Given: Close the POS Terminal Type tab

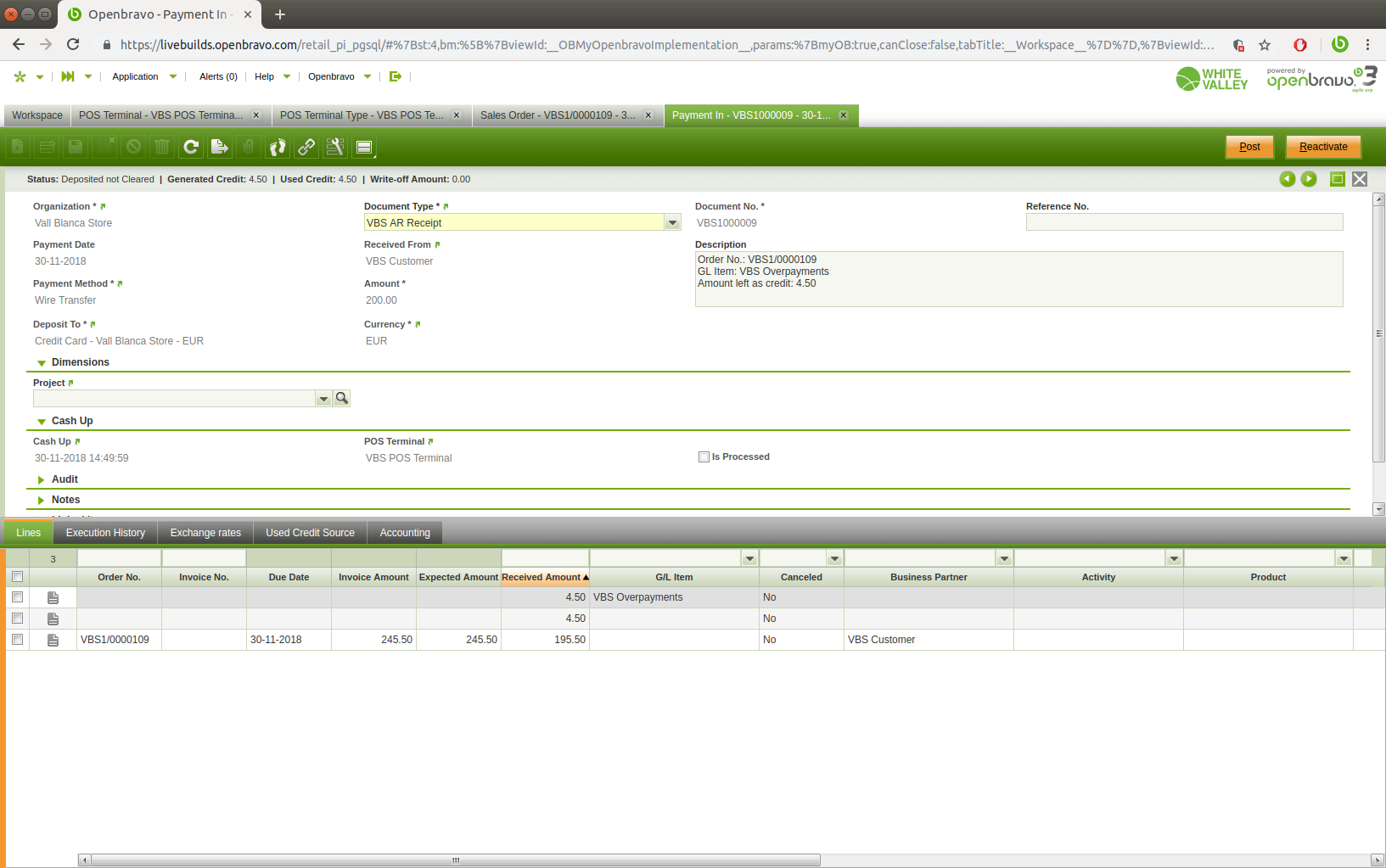Looking at the screenshot, I should 457,115.
